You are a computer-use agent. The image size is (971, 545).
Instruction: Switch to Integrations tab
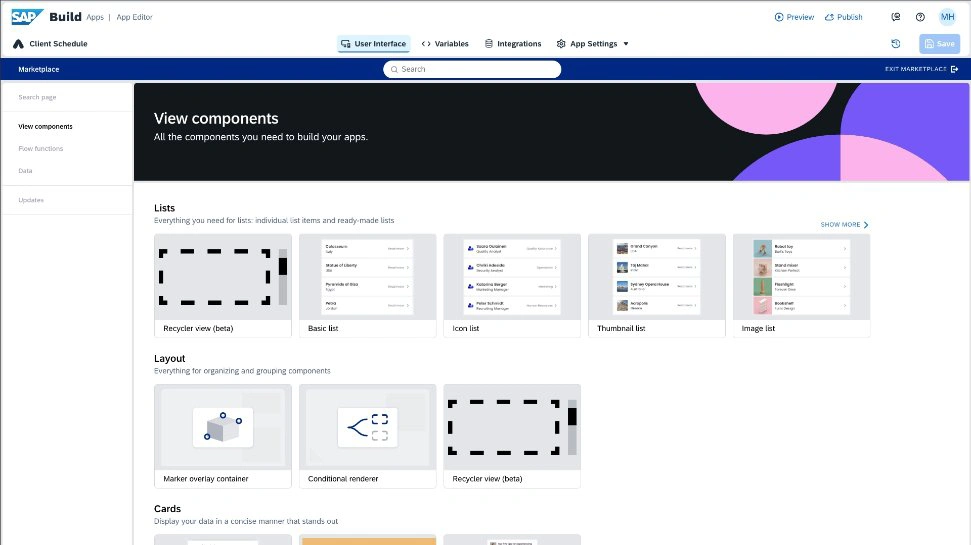coord(513,44)
